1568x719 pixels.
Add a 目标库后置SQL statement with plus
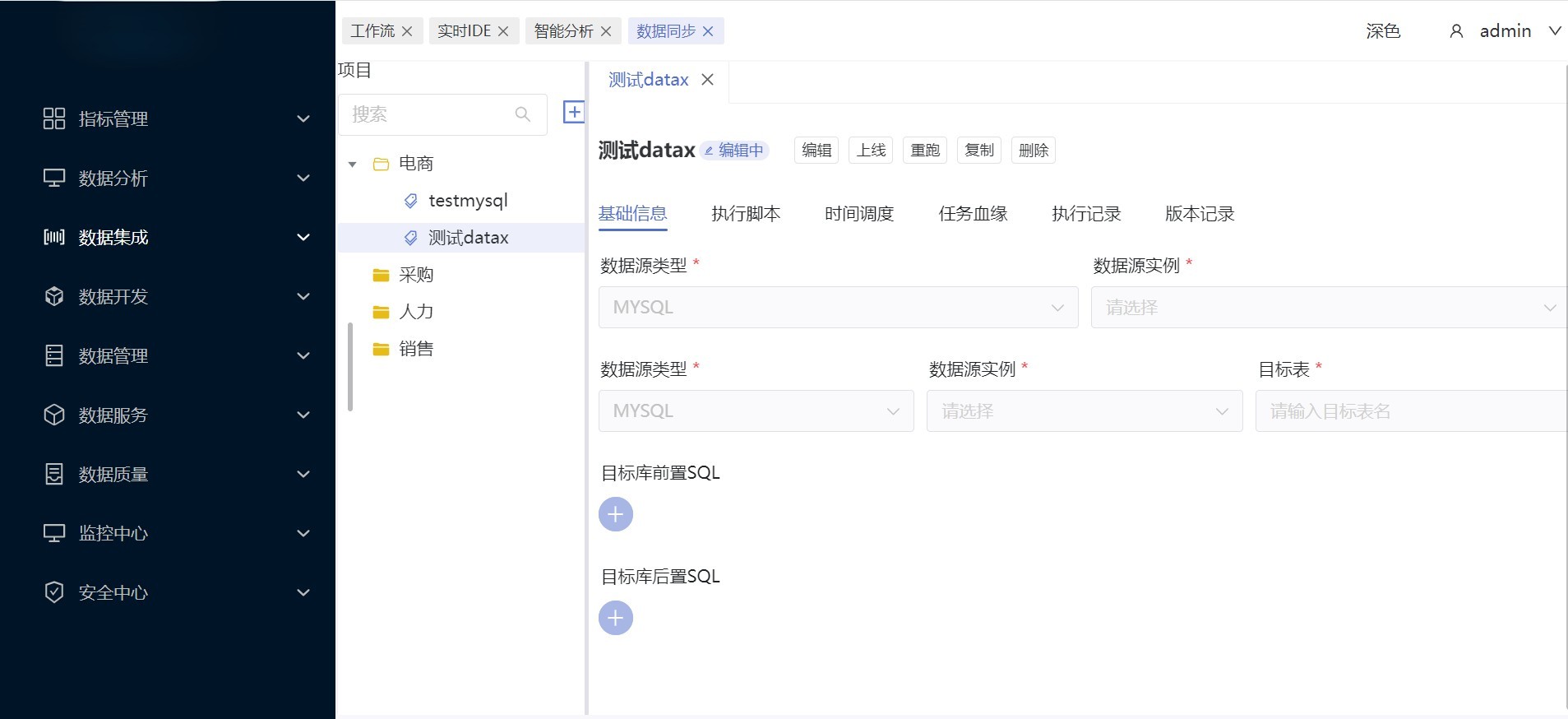click(x=616, y=618)
